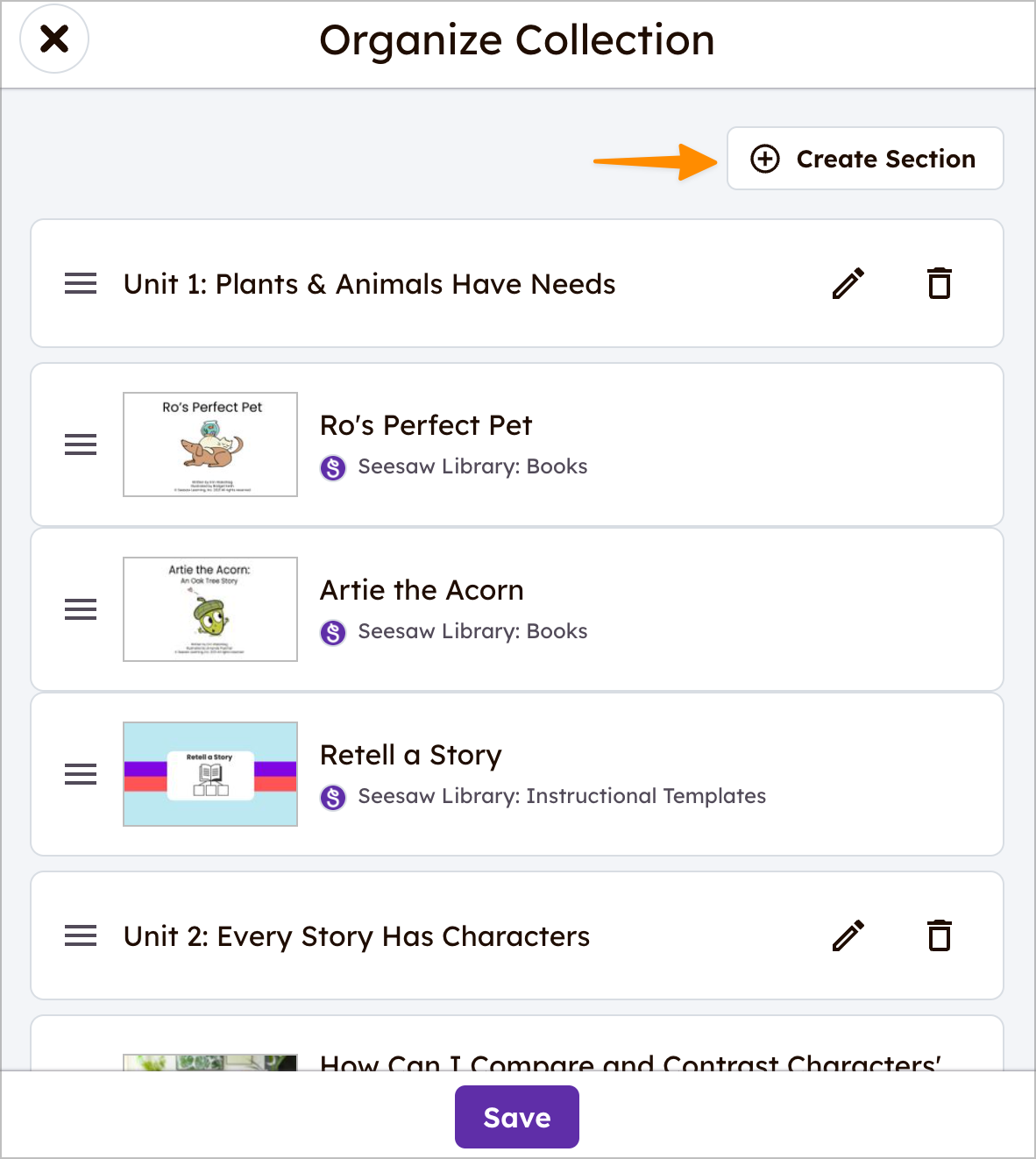The height and width of the screenshot is (1159, 1036).
Task: Save the collection organization
Action: pos(516,1117)
